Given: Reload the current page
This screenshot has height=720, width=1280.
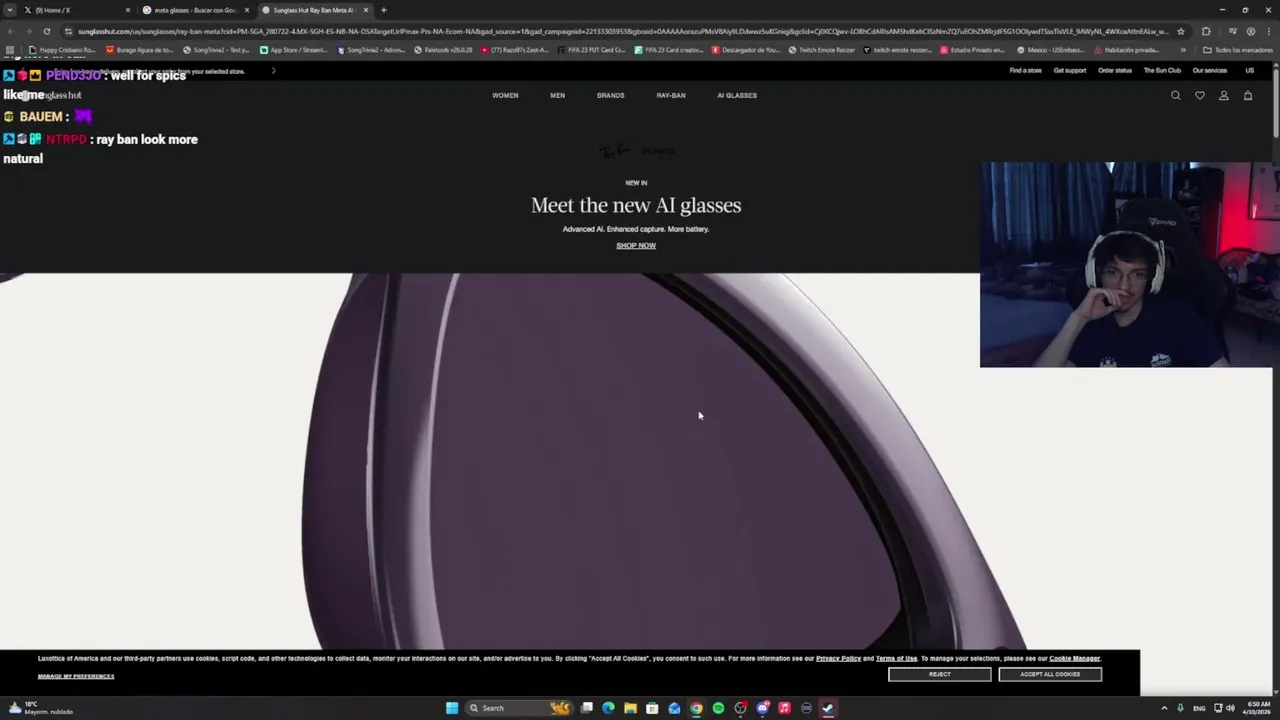Looking at the screenshot, I should pos(46,31).
